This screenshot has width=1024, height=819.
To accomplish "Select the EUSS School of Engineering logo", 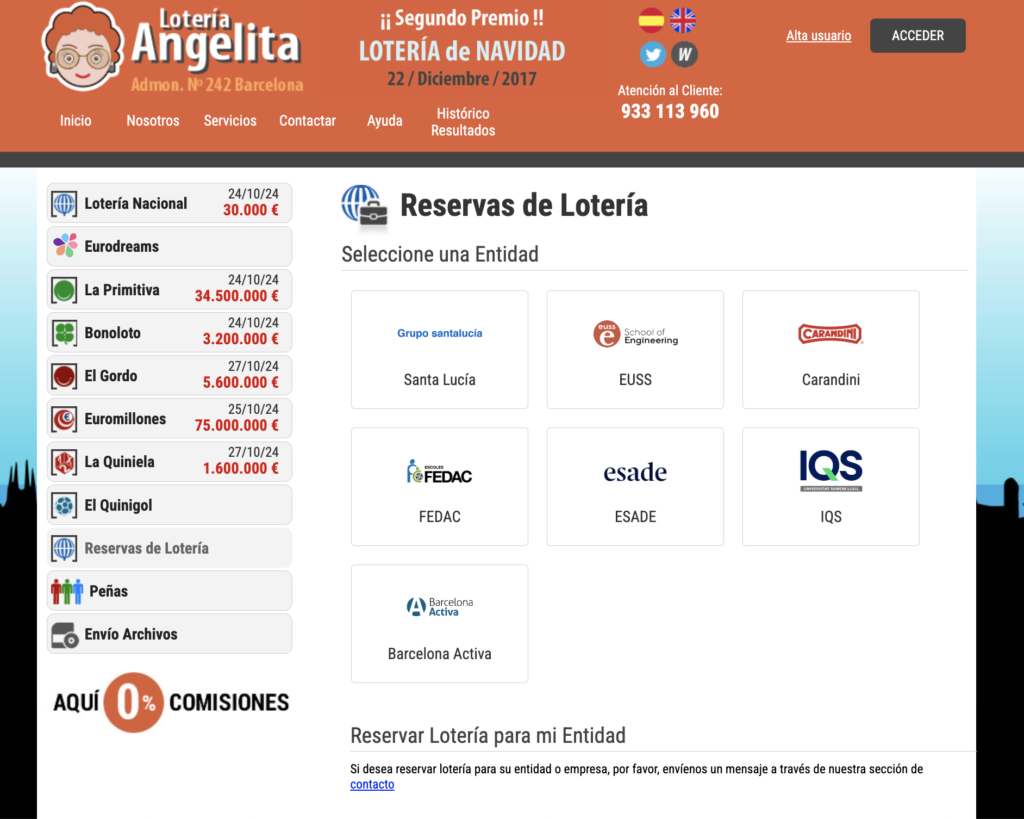I will pos(635,334).
